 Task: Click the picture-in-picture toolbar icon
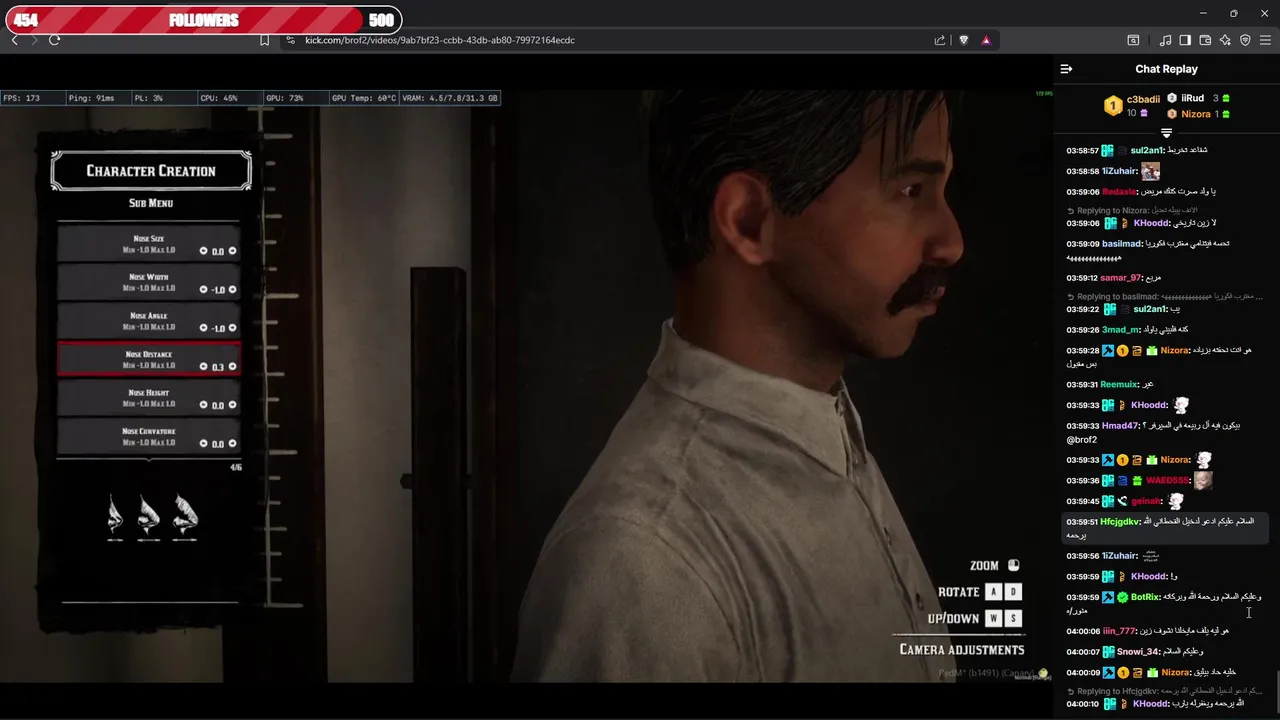coord(1133,40)
